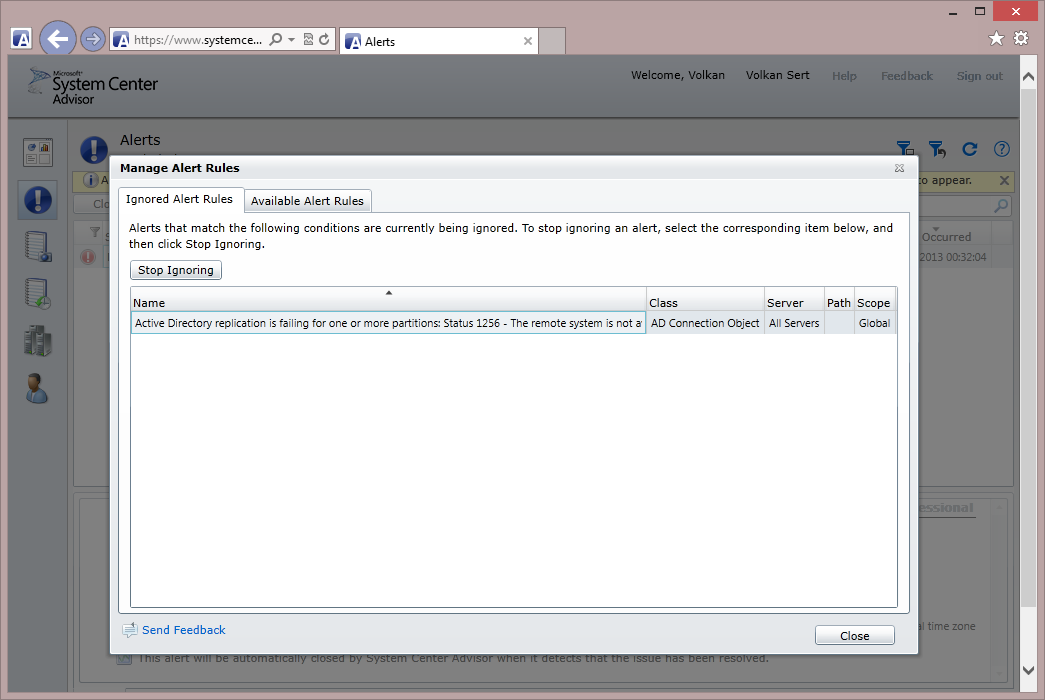
Task: Click the page scrollbar down arrow
Action: (1028, 670)
